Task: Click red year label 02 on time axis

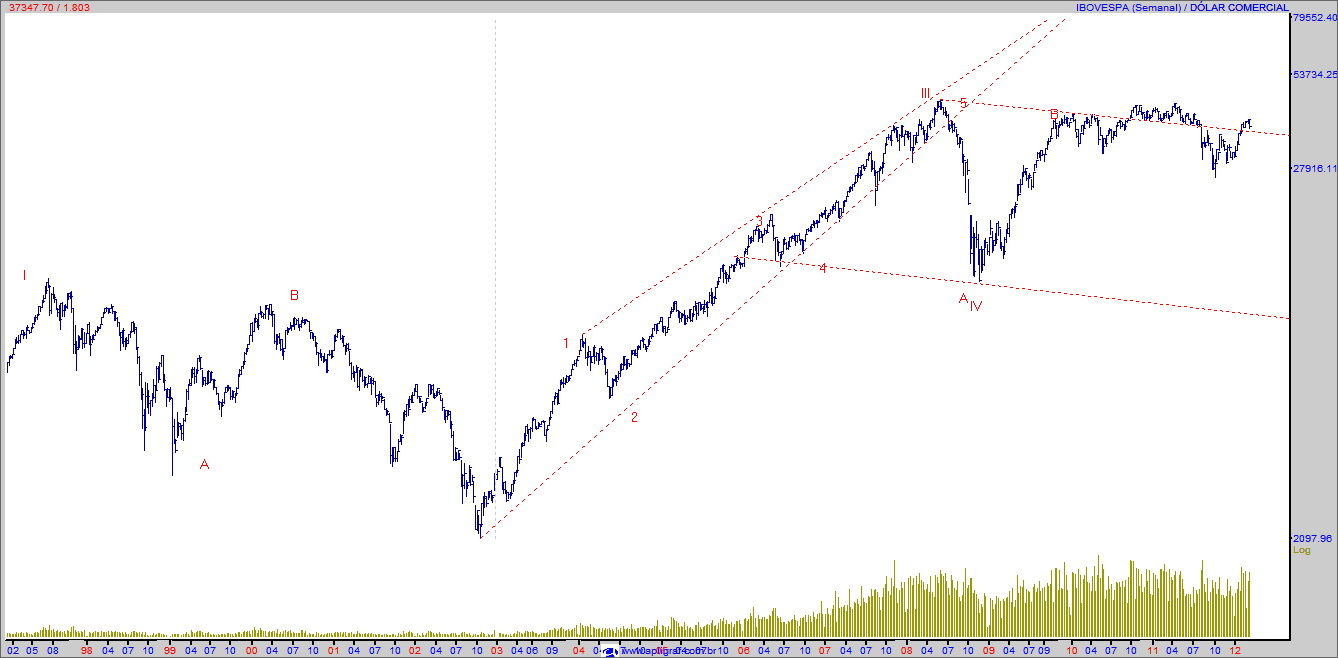Action: click(x=414, y=650)
